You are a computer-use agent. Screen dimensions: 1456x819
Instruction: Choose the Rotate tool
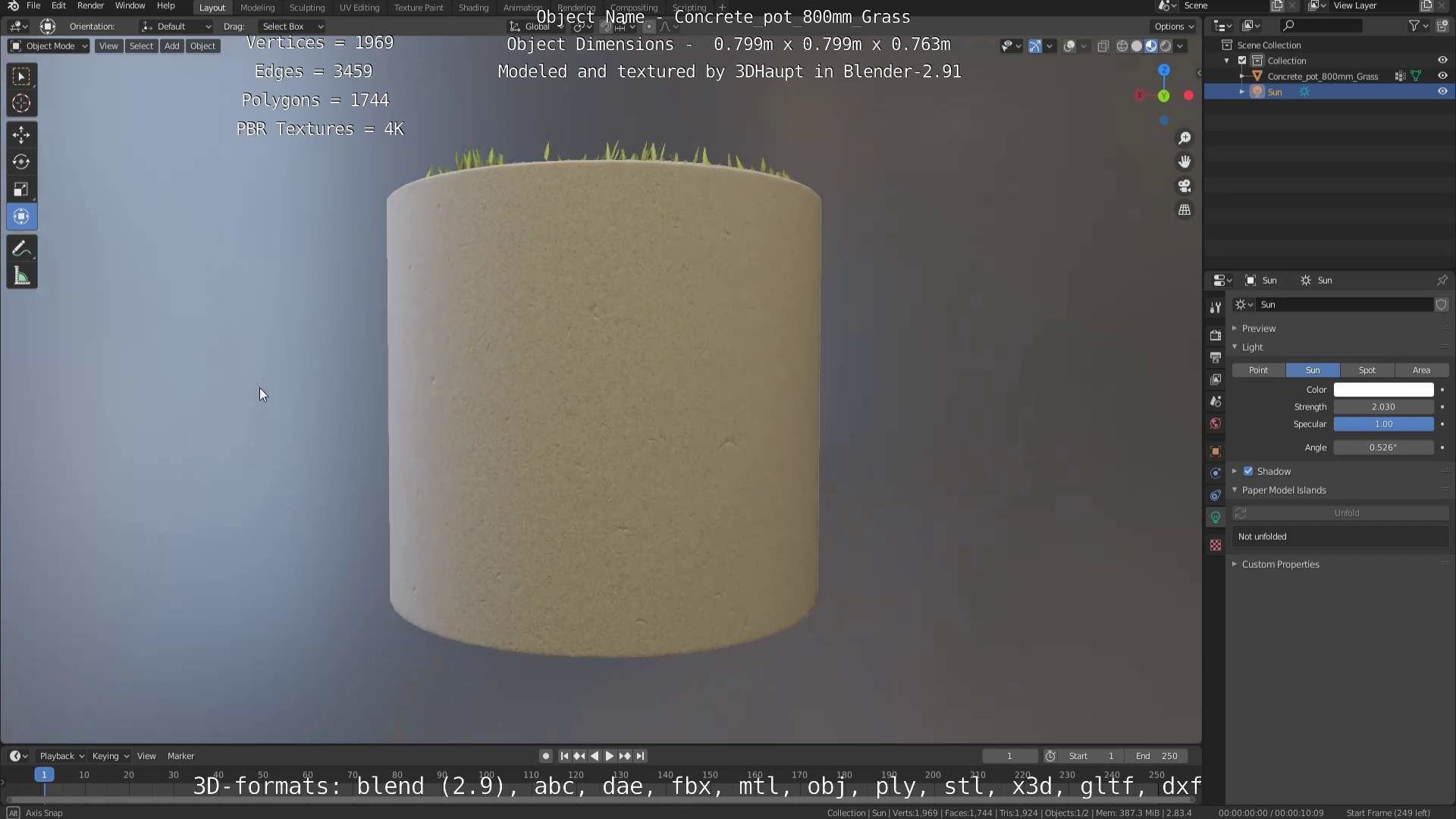point(21,162)
